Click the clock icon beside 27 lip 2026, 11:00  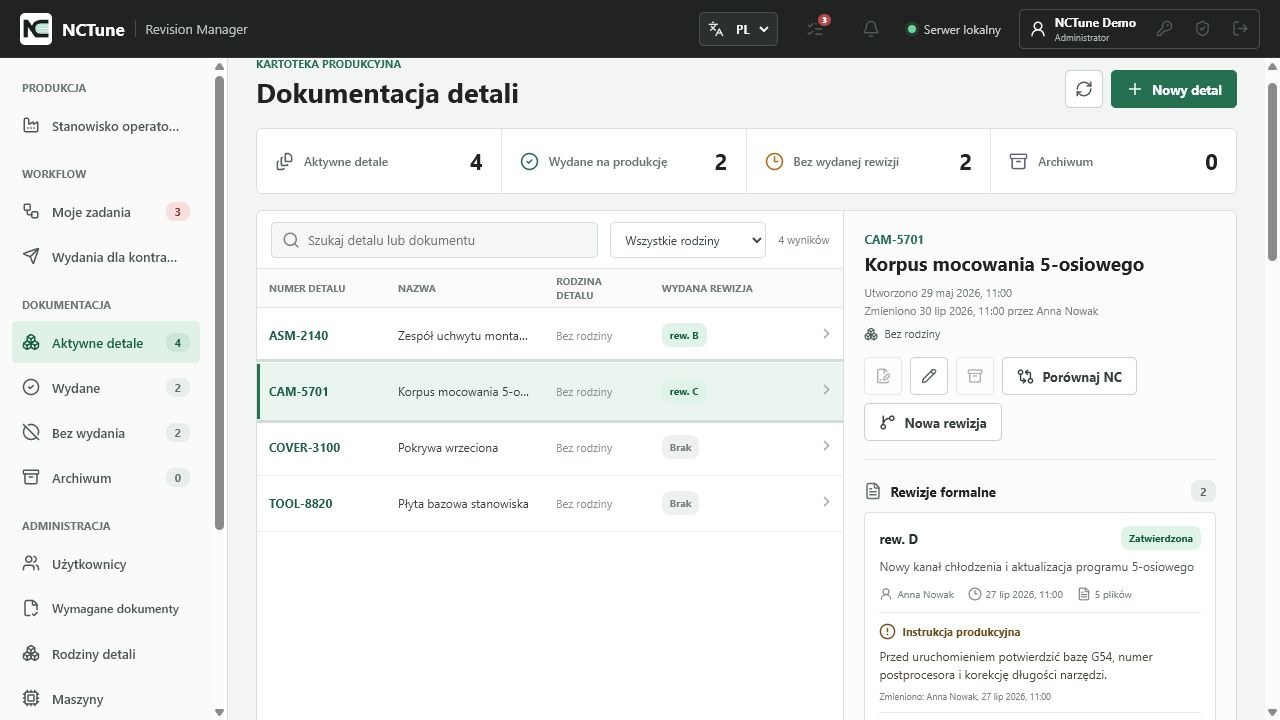975,594
